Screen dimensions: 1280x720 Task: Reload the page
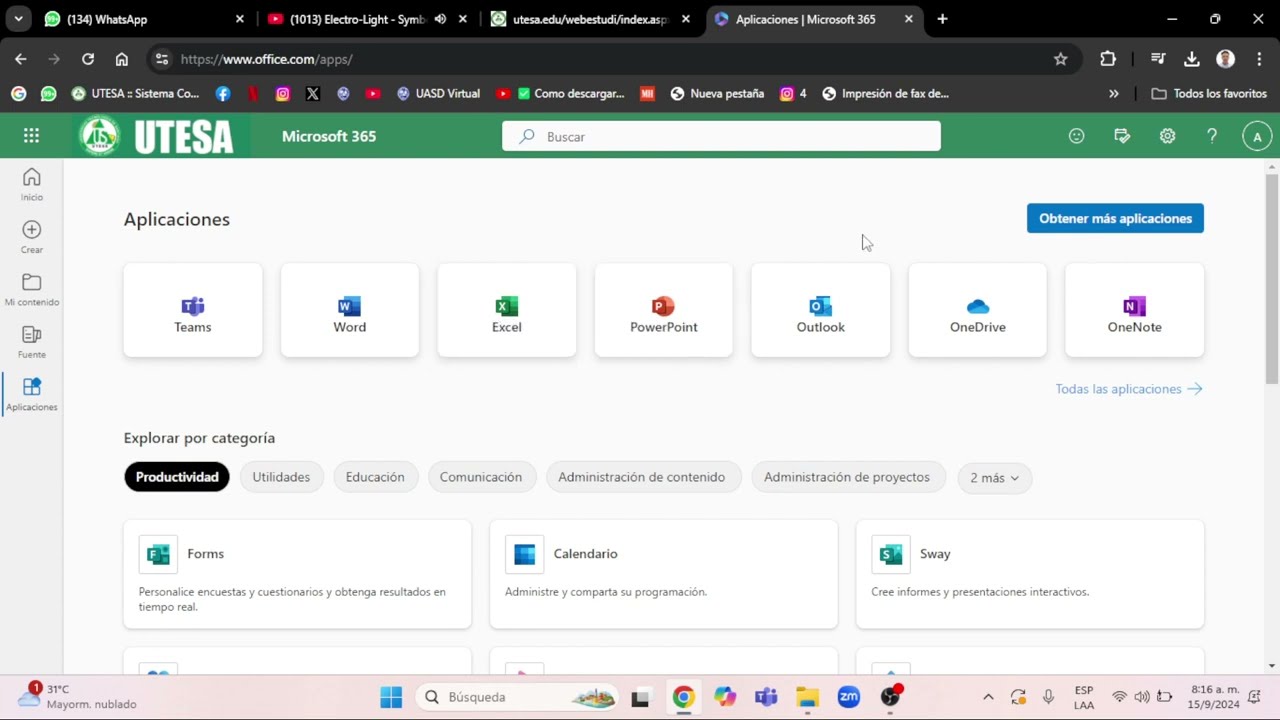click(88, 59)
